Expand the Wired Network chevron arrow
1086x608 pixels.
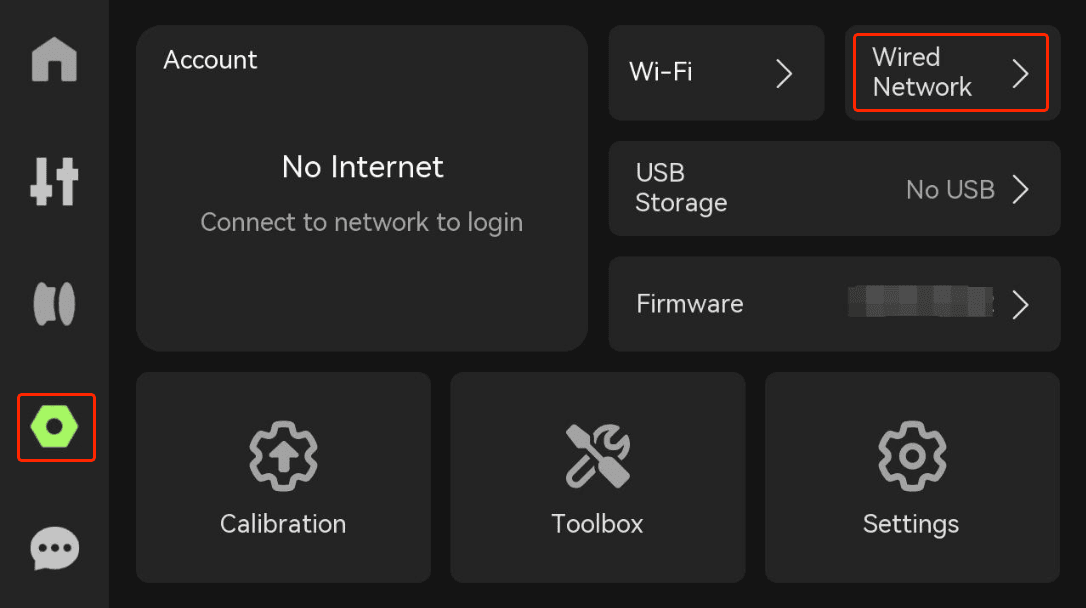pyautogui.click(x=1020, y=73)
